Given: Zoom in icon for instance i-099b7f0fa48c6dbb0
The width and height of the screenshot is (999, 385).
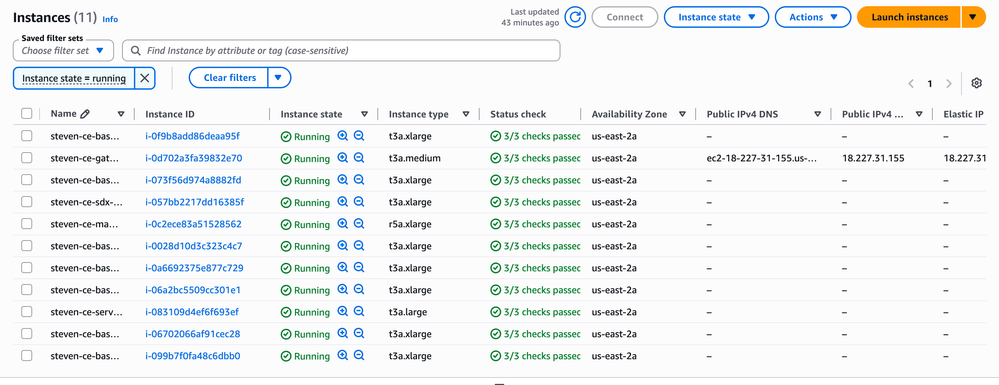Looking at the screenshot, I should (x=343, y=356).
